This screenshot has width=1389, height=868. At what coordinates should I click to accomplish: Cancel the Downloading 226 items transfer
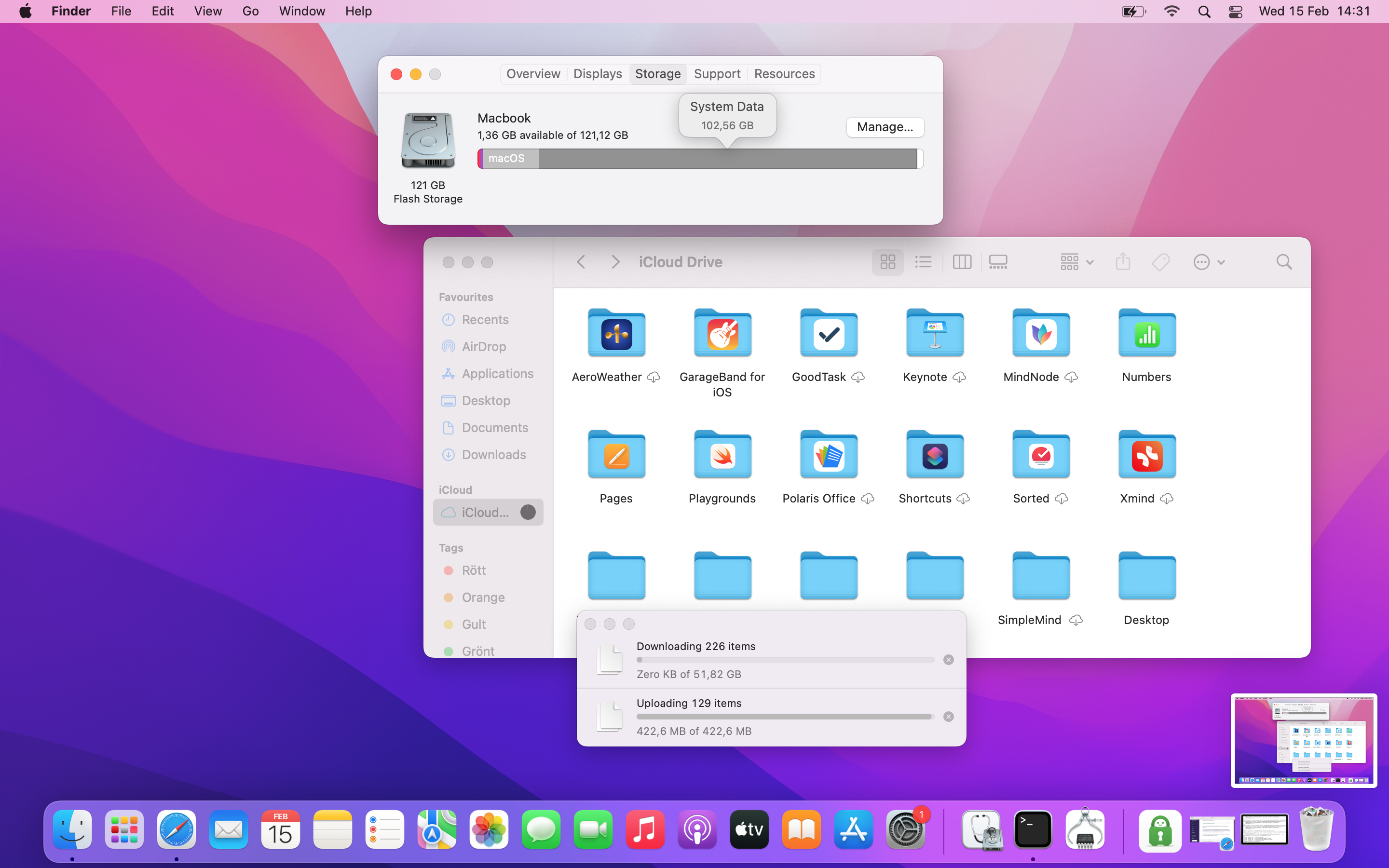coord(948,660)
